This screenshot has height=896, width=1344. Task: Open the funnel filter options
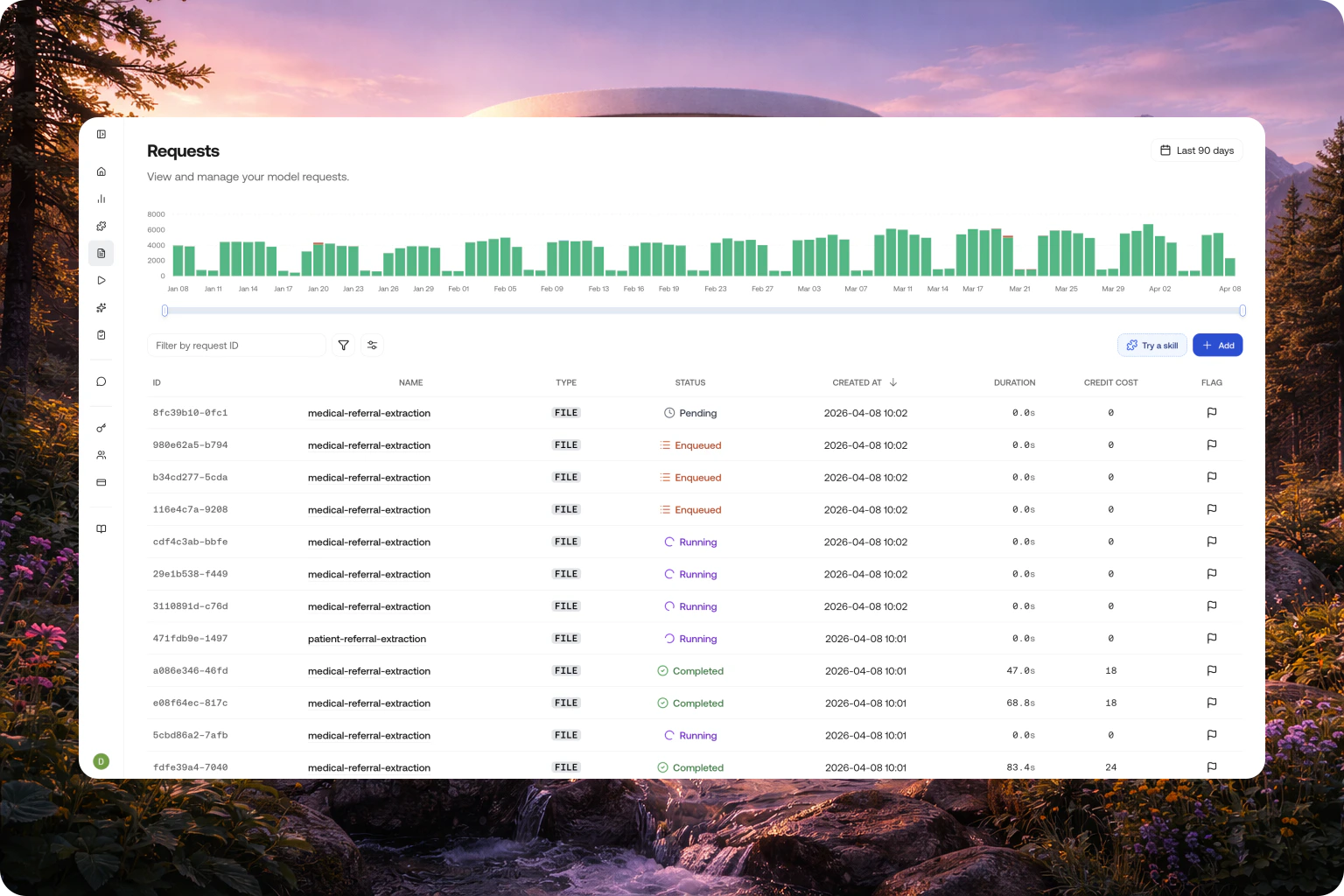(344, 346)
